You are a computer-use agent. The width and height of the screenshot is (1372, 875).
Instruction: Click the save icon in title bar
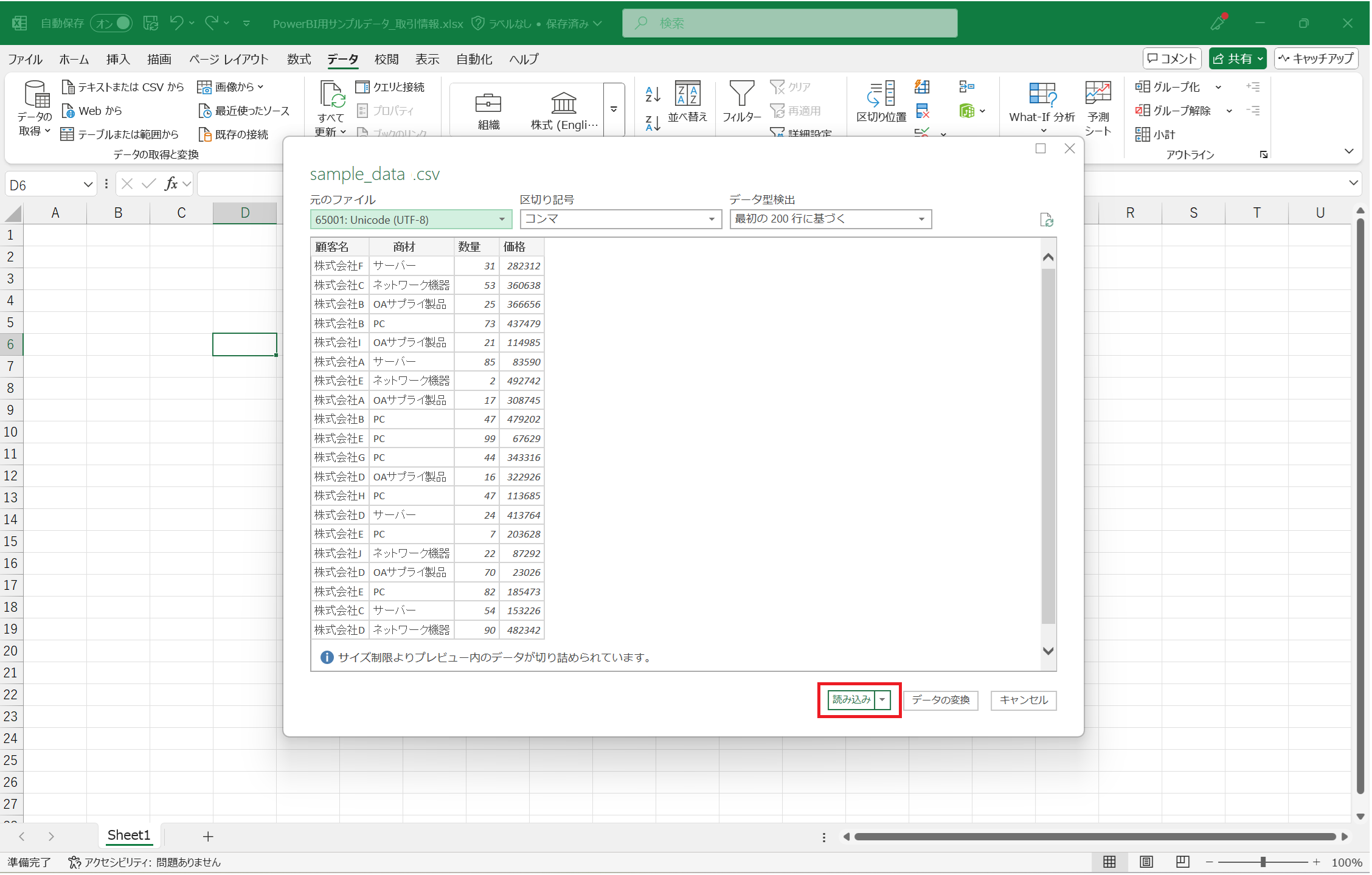[150, 23]
